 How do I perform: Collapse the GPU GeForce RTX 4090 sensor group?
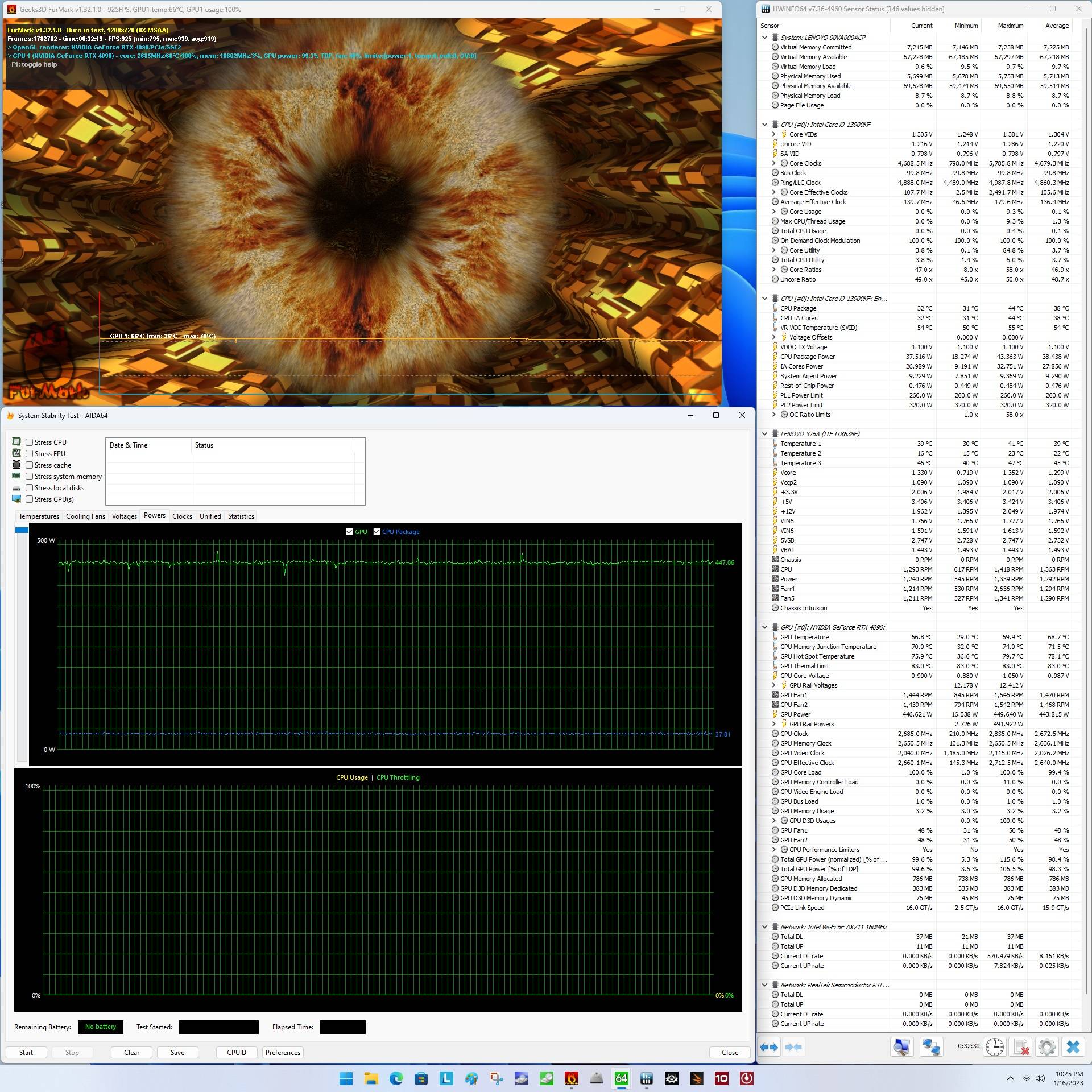pos(765,627)
